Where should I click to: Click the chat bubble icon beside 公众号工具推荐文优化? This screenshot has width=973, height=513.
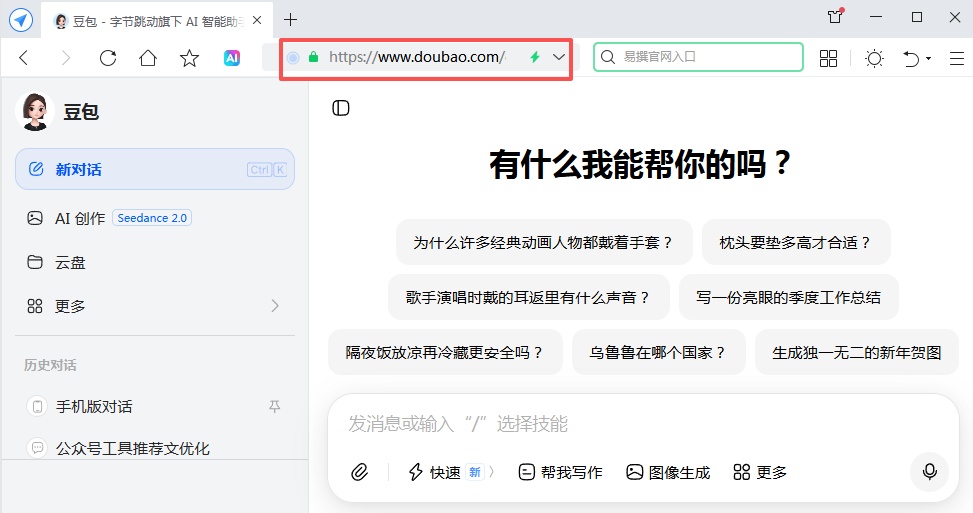(x=38, y=448)
